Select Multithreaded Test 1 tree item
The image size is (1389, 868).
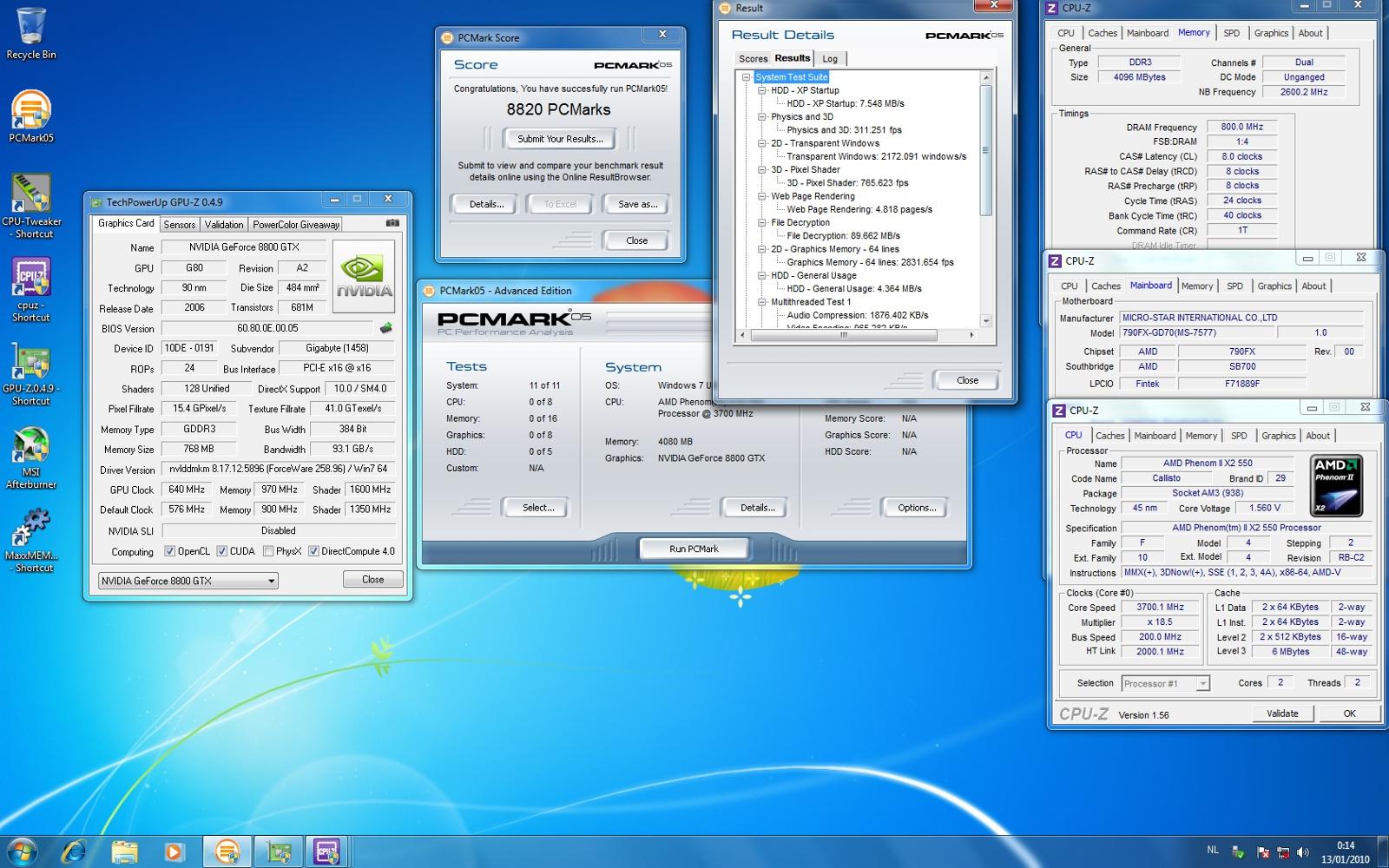[x=811, y=302]
